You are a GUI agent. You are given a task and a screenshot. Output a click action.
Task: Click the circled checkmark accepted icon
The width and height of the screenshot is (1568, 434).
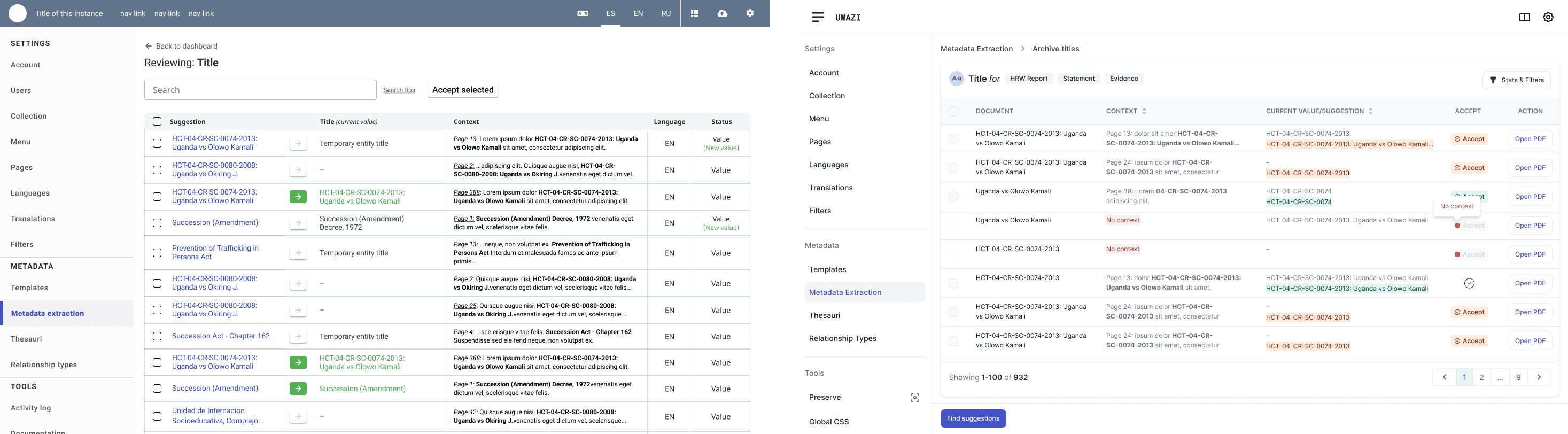coord(1469,283)
